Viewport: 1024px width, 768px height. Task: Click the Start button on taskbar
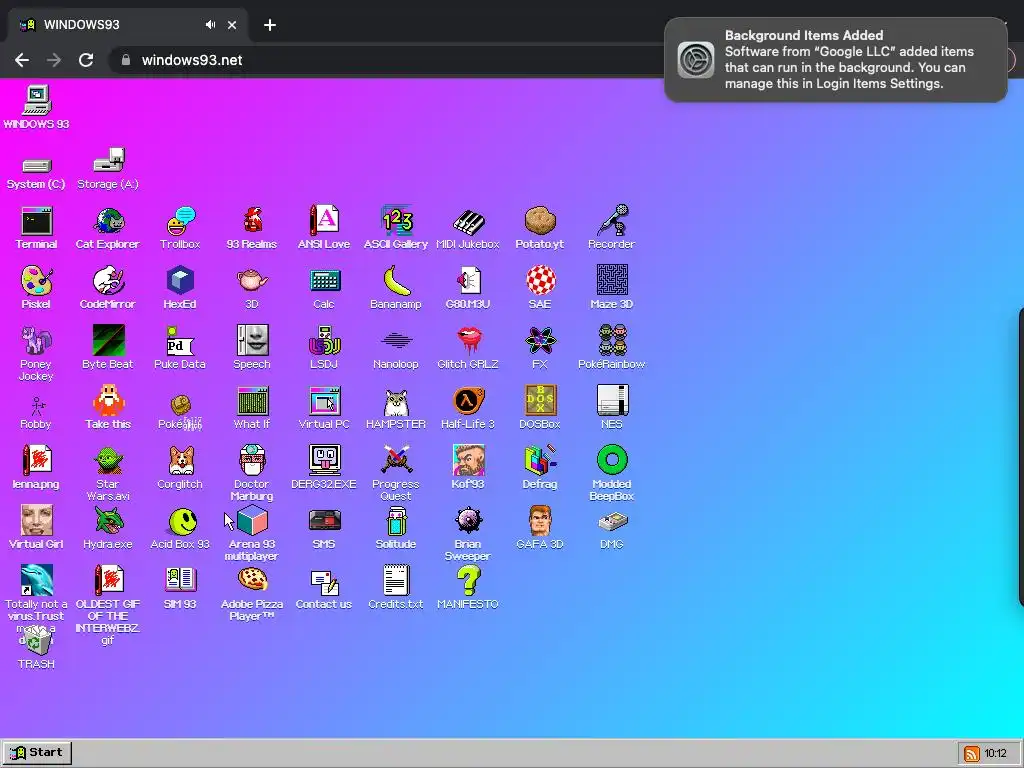(37, 753)
